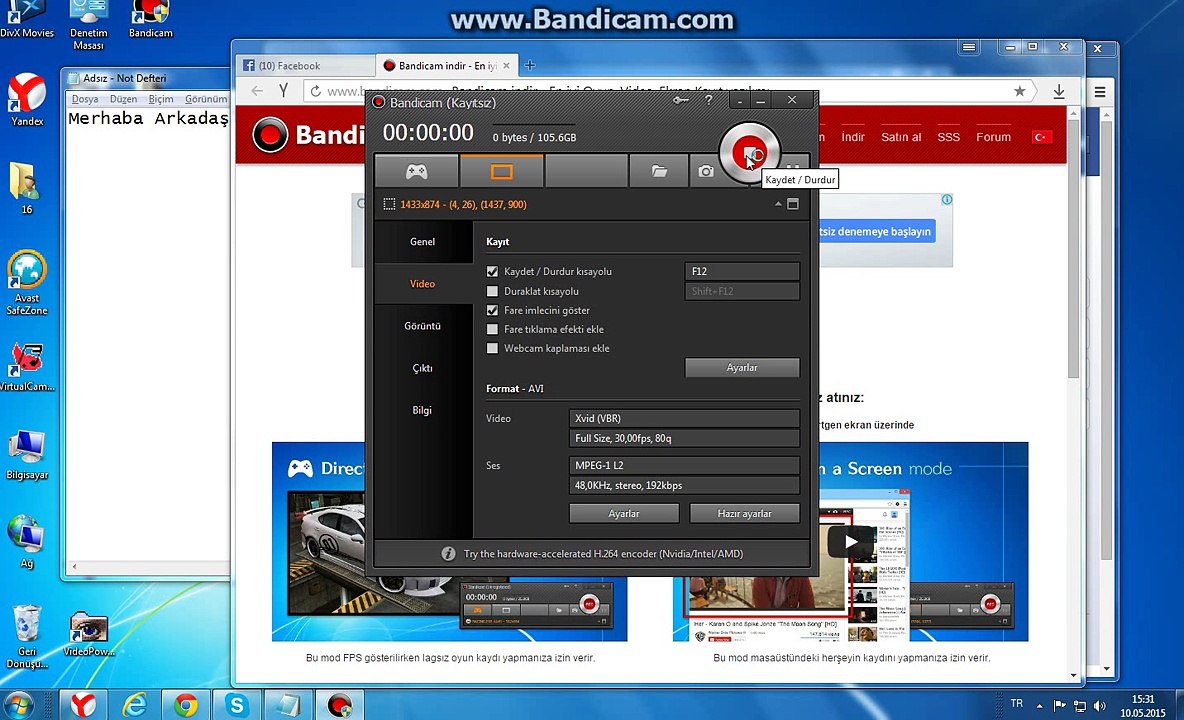This screenshot has height=720, width=1184.
Task: Open İndir link on Bandicam website
Action: [x=853, y=137]
